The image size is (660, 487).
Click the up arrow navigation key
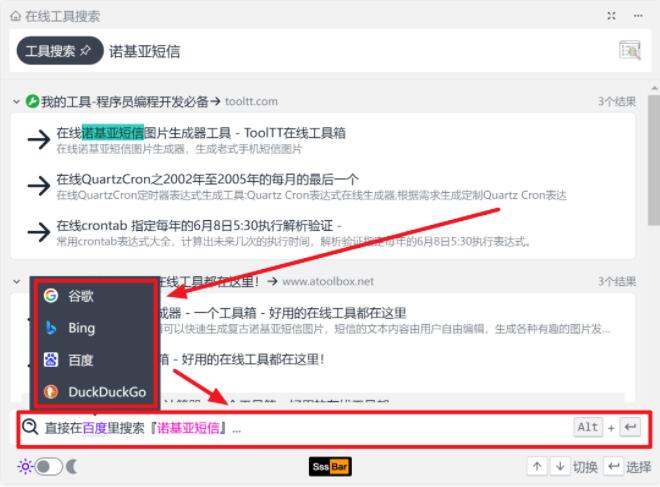[x=537, y=466]
